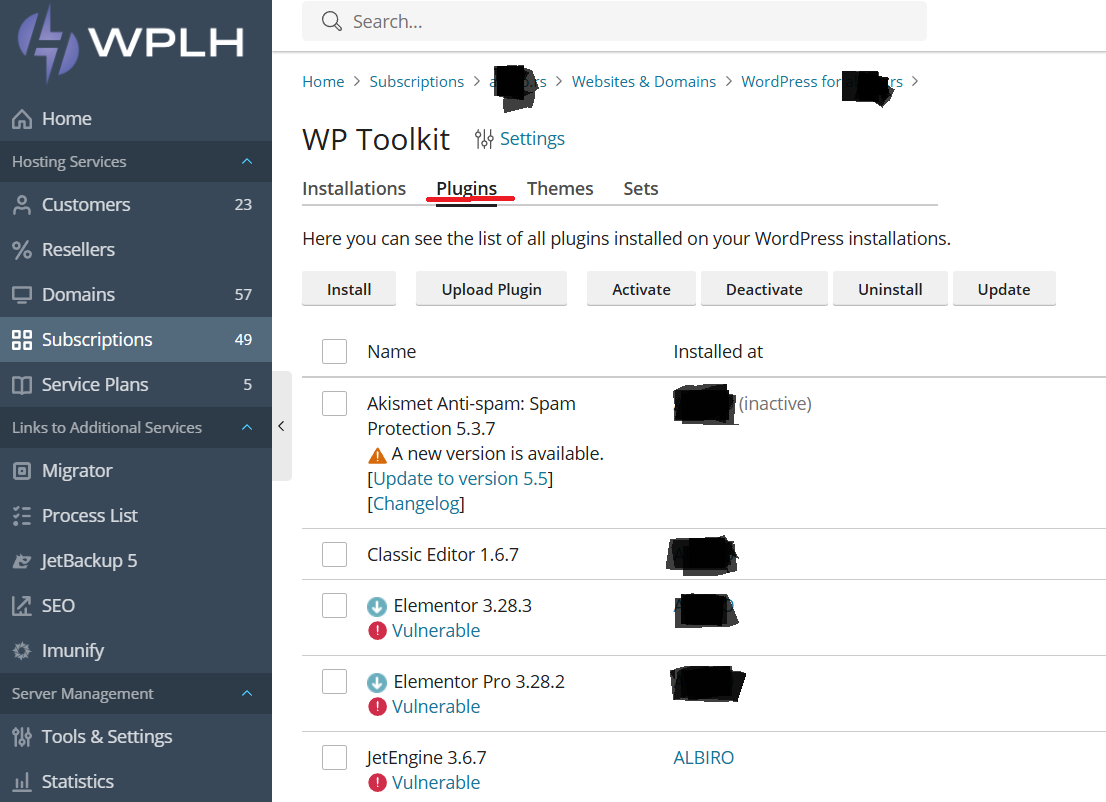Check the Elementor Pro 3.28.2 checkbox

(x=334, y=681)
